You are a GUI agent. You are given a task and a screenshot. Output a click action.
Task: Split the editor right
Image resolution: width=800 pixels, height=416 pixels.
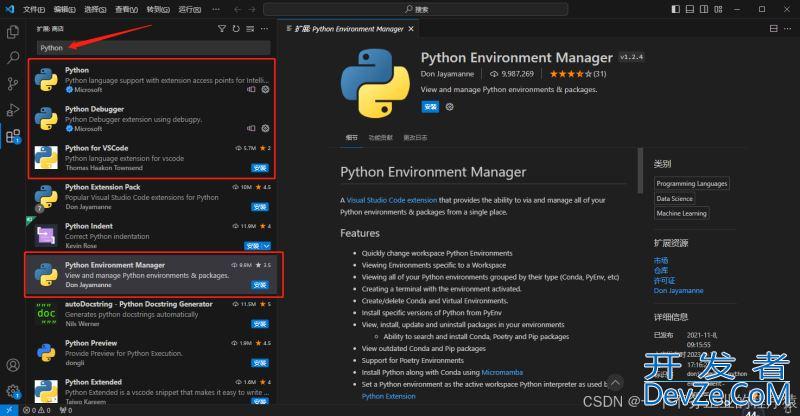tap(773, 29)
